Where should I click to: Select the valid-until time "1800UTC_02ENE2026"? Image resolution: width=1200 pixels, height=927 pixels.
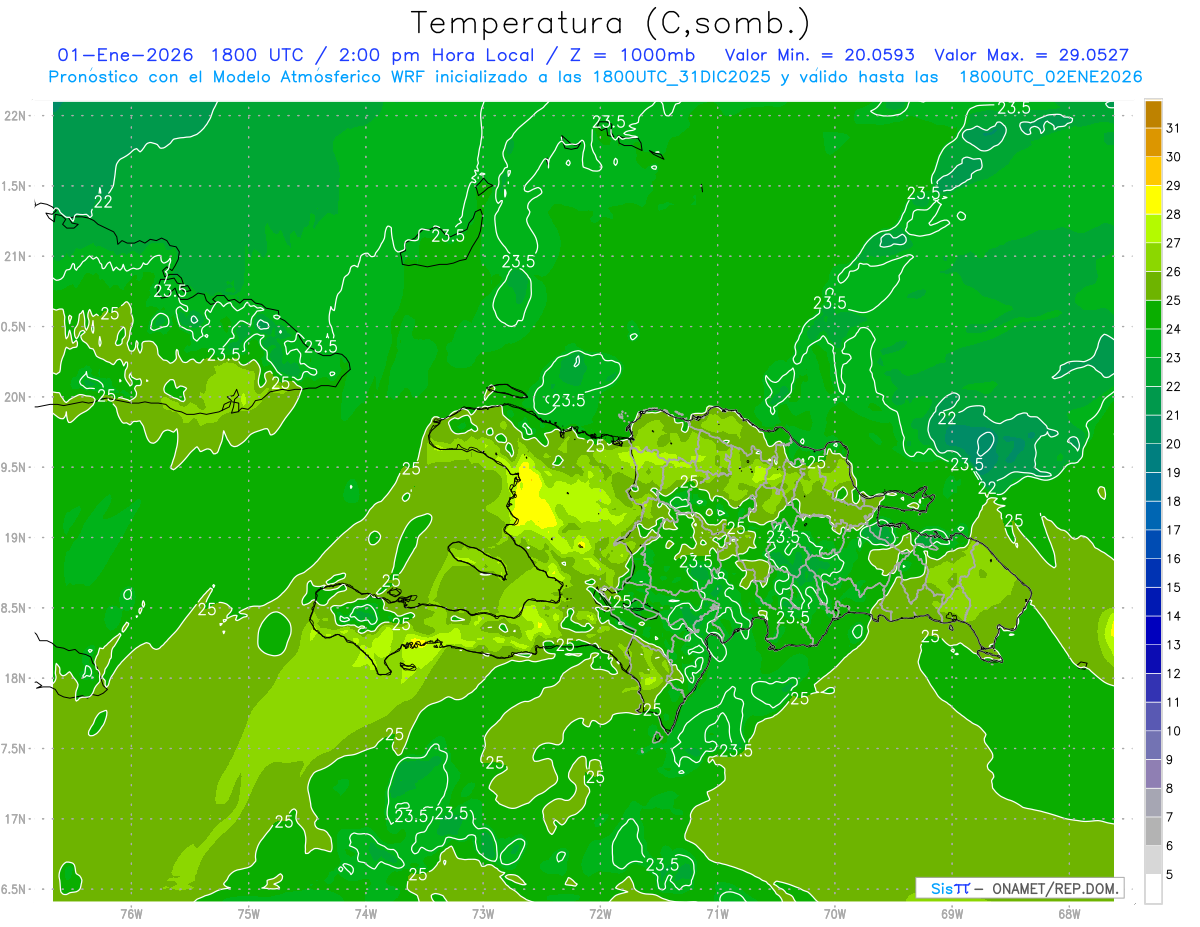click(1049, 76)
